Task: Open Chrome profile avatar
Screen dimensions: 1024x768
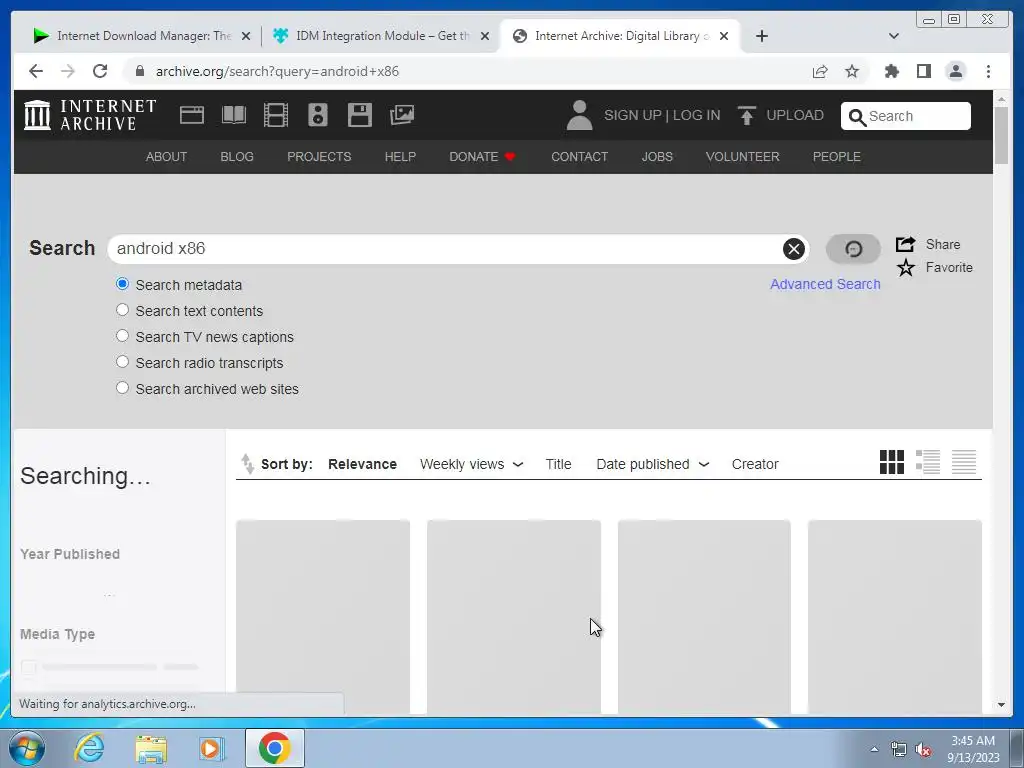Action: [955, 71]
